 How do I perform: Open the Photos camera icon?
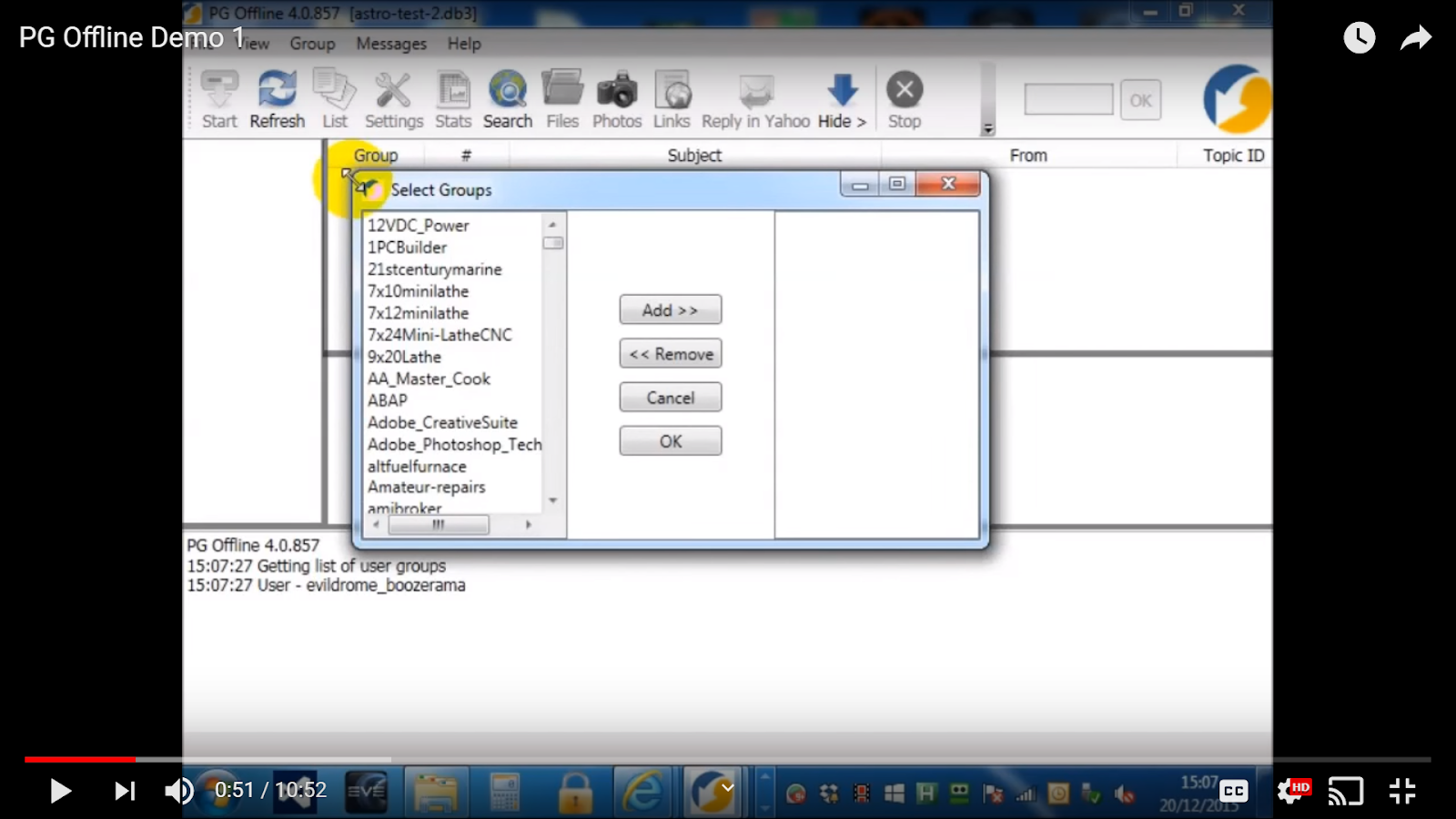click(x=617, y=99)
